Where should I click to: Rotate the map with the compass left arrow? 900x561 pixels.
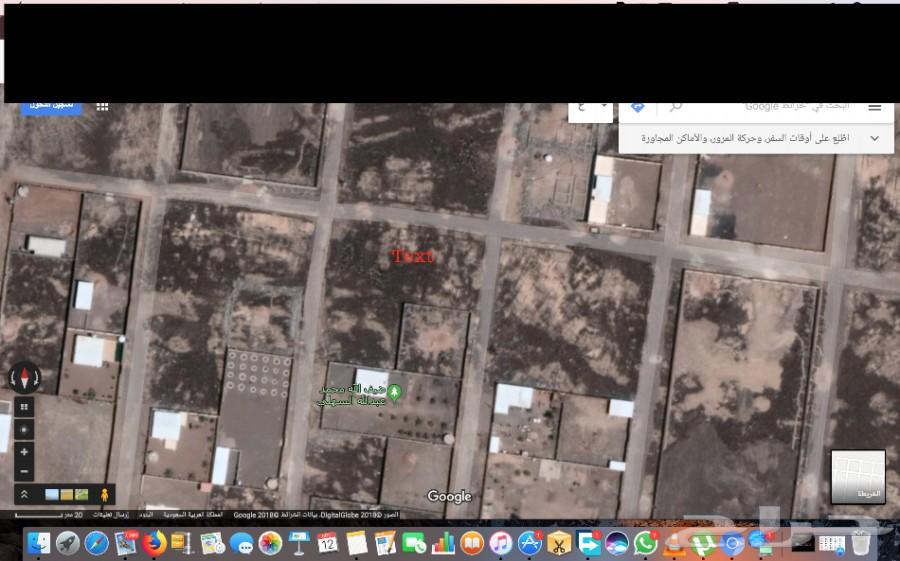tap(13, 378)
